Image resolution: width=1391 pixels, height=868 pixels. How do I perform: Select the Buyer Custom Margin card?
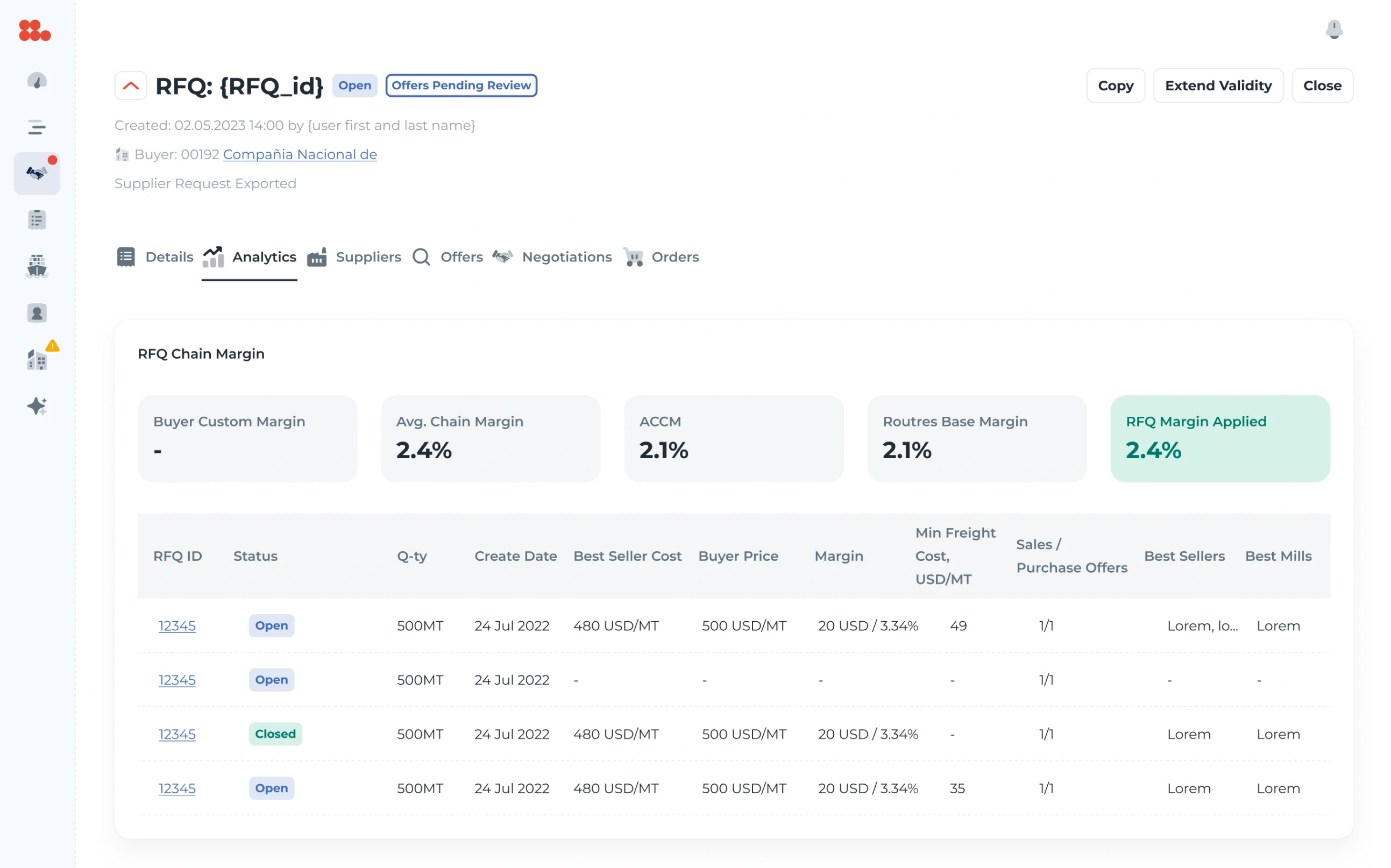(247, 439)
